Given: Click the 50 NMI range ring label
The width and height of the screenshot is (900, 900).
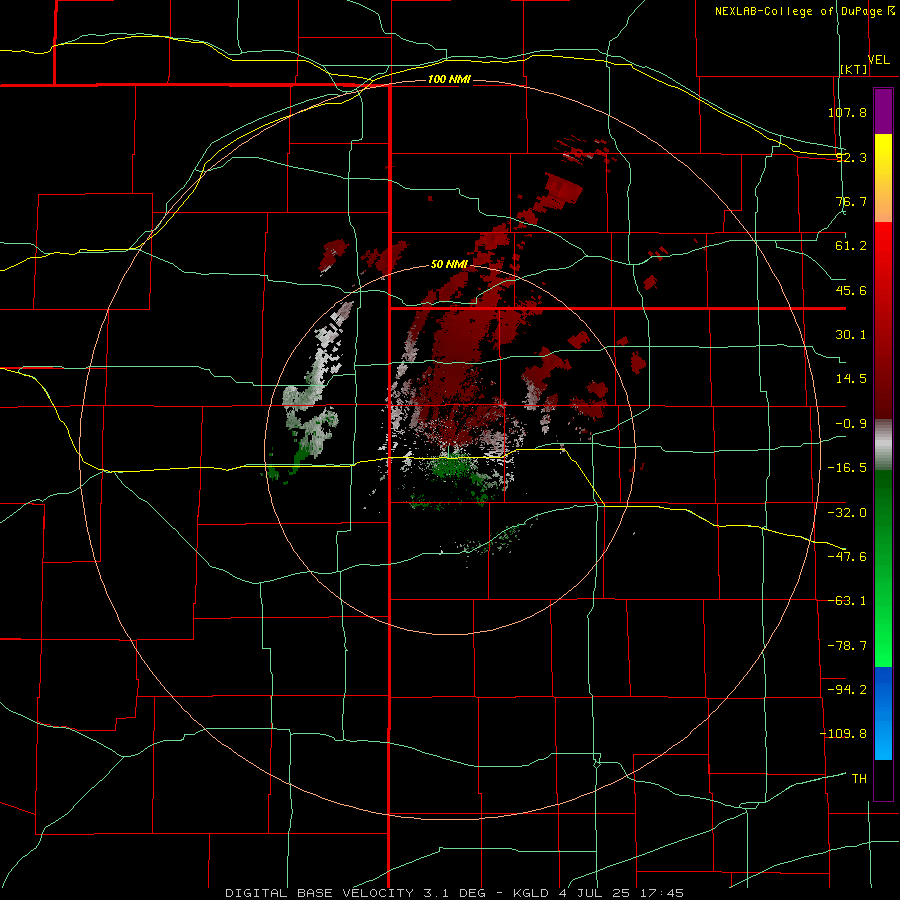Looking at the screenshot, I should point(449,264).
